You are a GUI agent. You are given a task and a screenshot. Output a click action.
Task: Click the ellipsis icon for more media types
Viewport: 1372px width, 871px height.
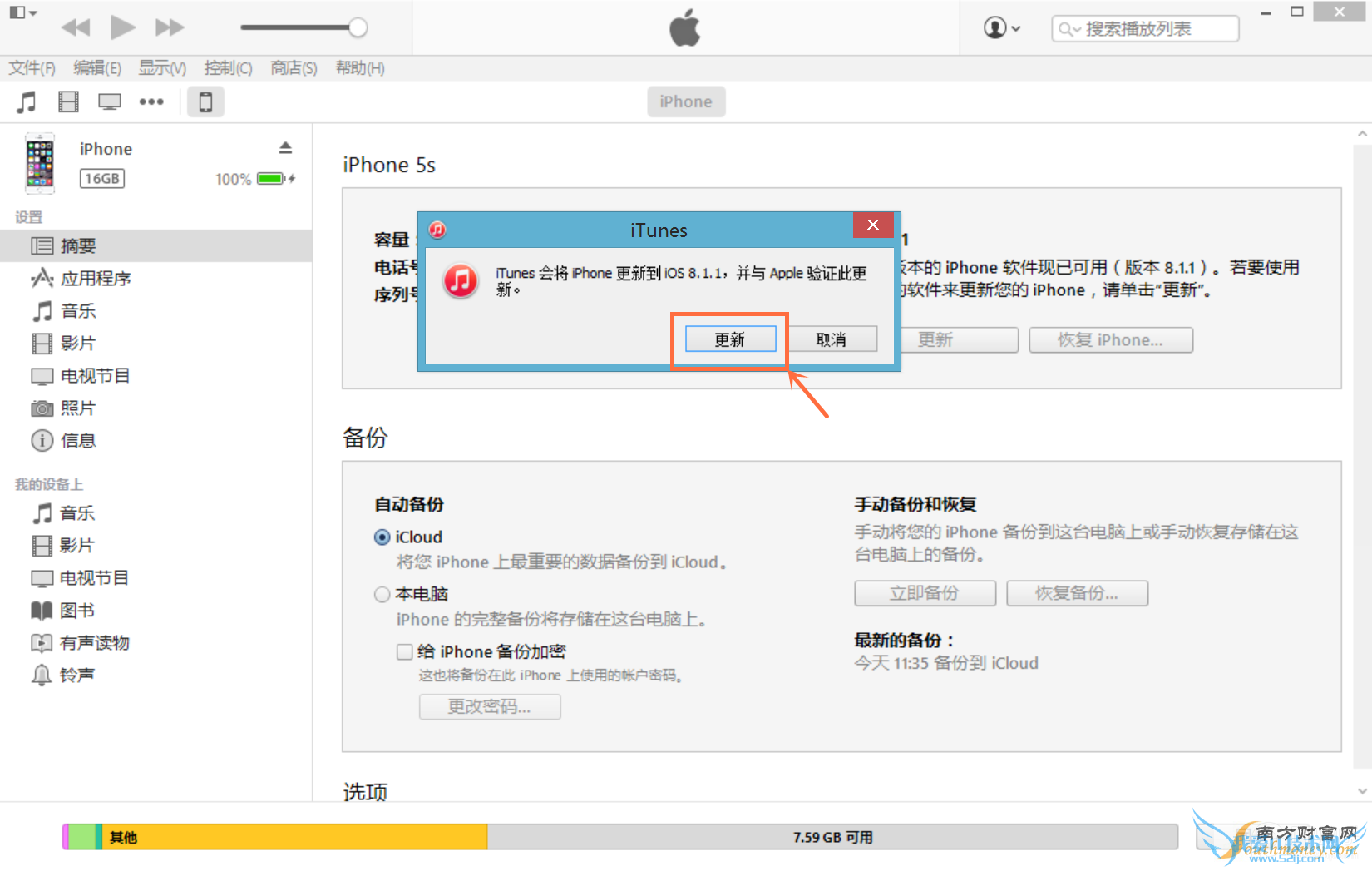tap(151, 101)
